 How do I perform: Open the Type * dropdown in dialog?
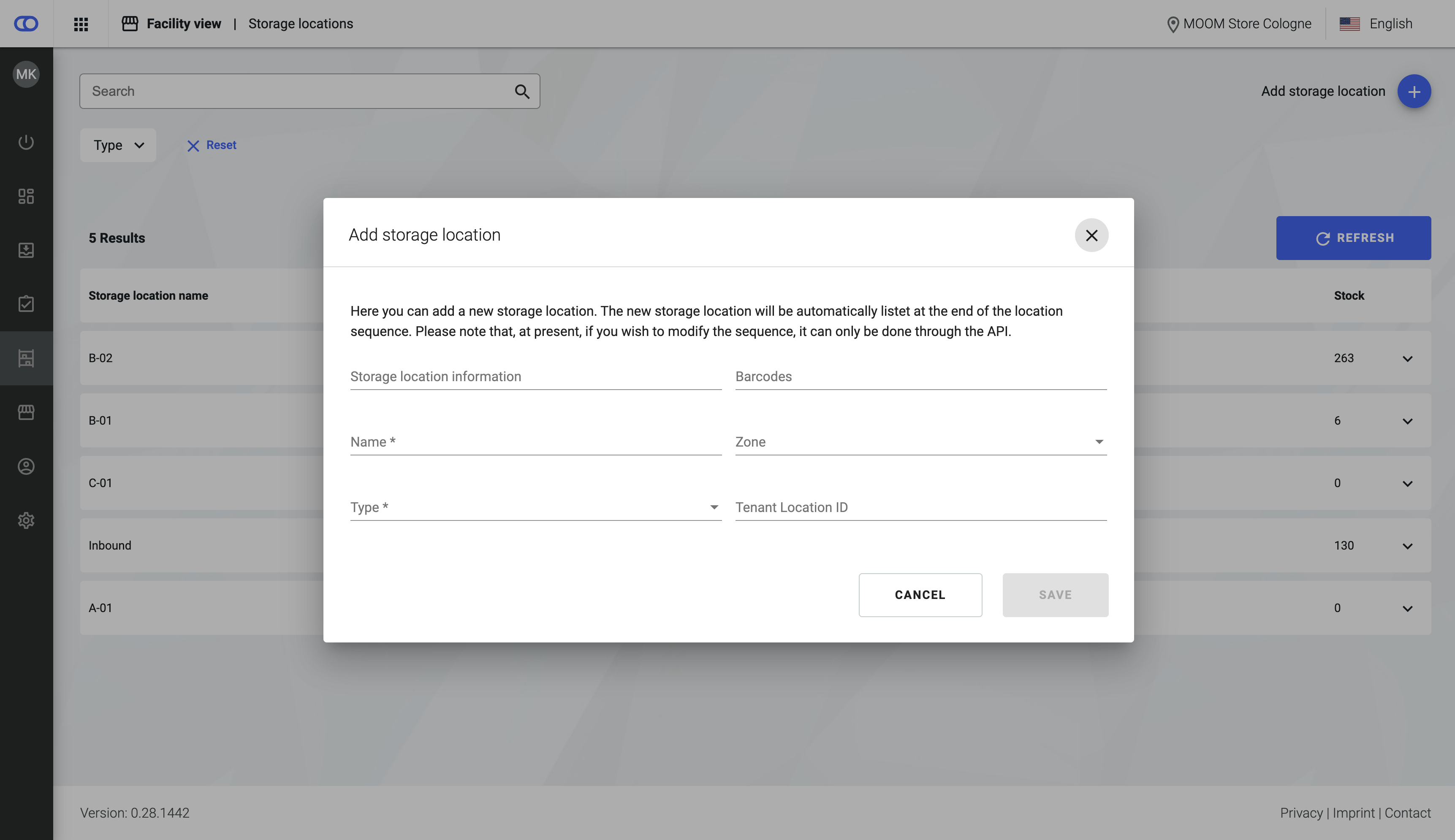[x=535, y=507]
